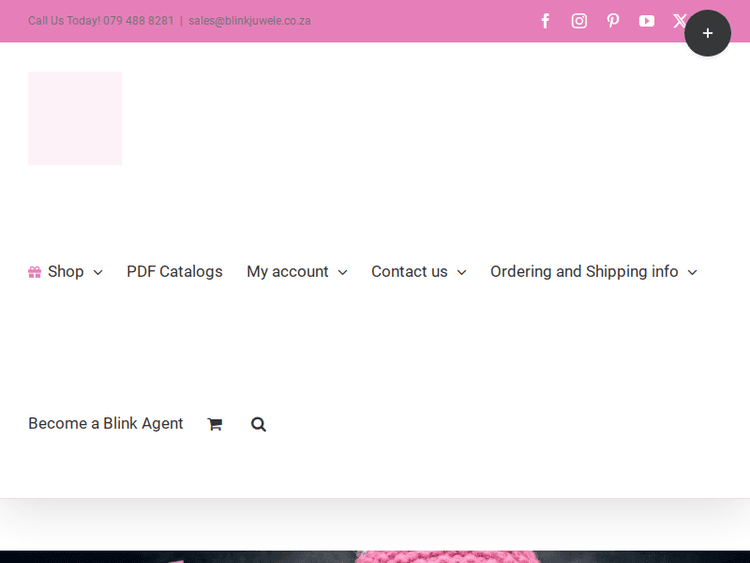Select the My account menu label
The image size is (750, 563).
click(x=287, y=272)
